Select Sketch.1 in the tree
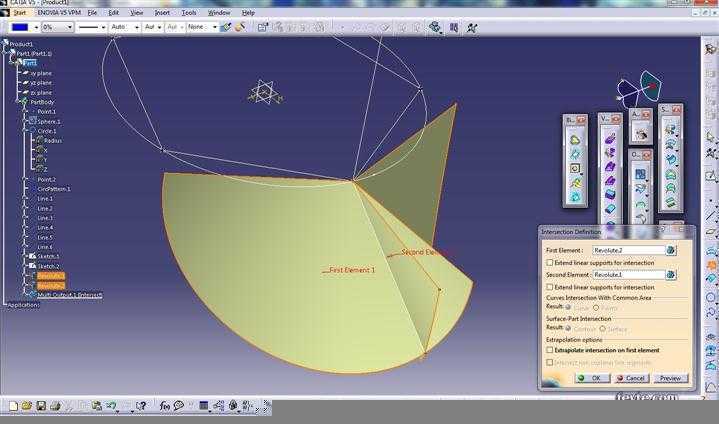Screen dimensions: 719x424 (x=48, y=257)
